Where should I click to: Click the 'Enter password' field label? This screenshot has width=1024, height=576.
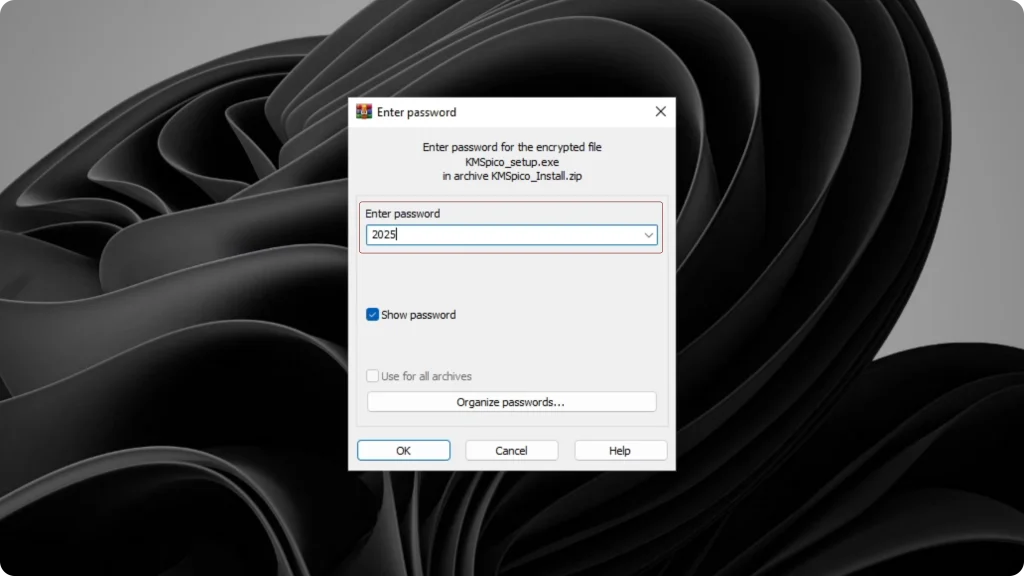[402, 214]
